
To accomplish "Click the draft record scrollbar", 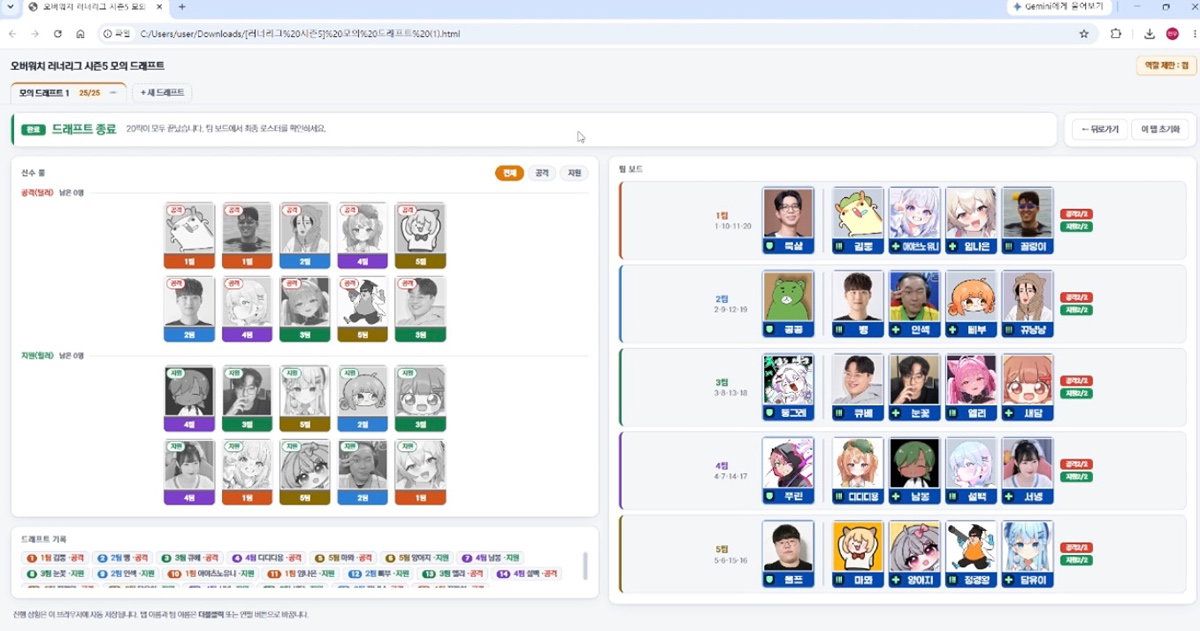I will (585, 564).
